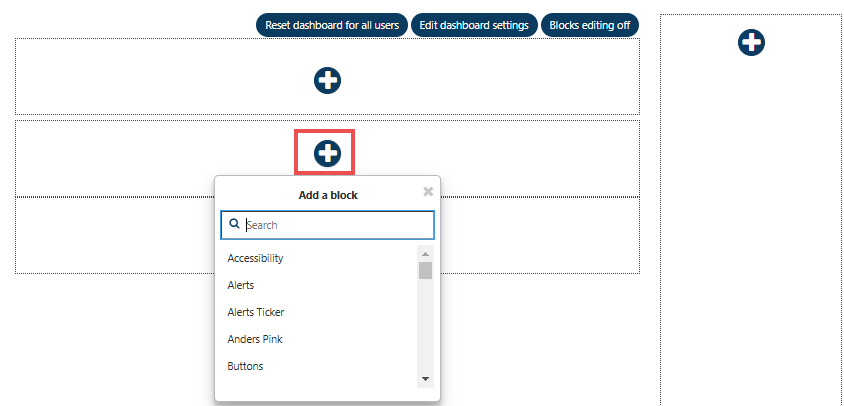Pick the Anders Pink block
The height and width of the screenshot is (406, 844).
254,339
